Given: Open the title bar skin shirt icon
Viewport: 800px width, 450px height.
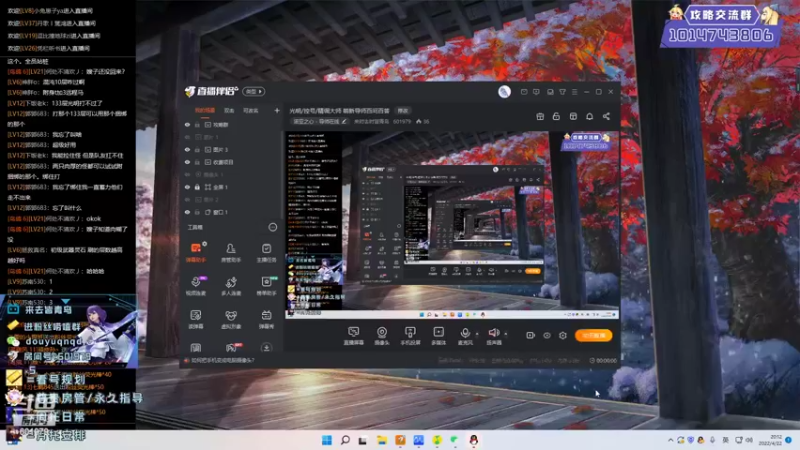Looking at the screenshot, I should (562, 92).
